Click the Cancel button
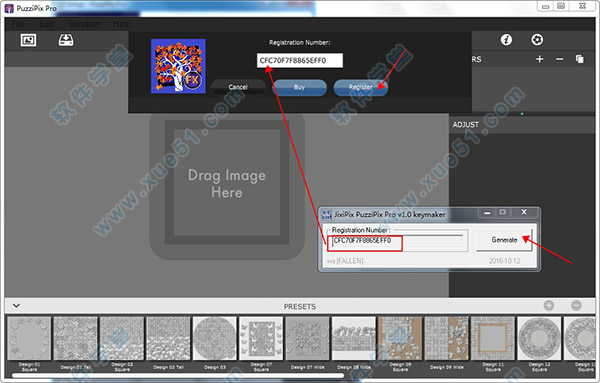This screenshot has height=383, width=600. click(x=238, y=87)
